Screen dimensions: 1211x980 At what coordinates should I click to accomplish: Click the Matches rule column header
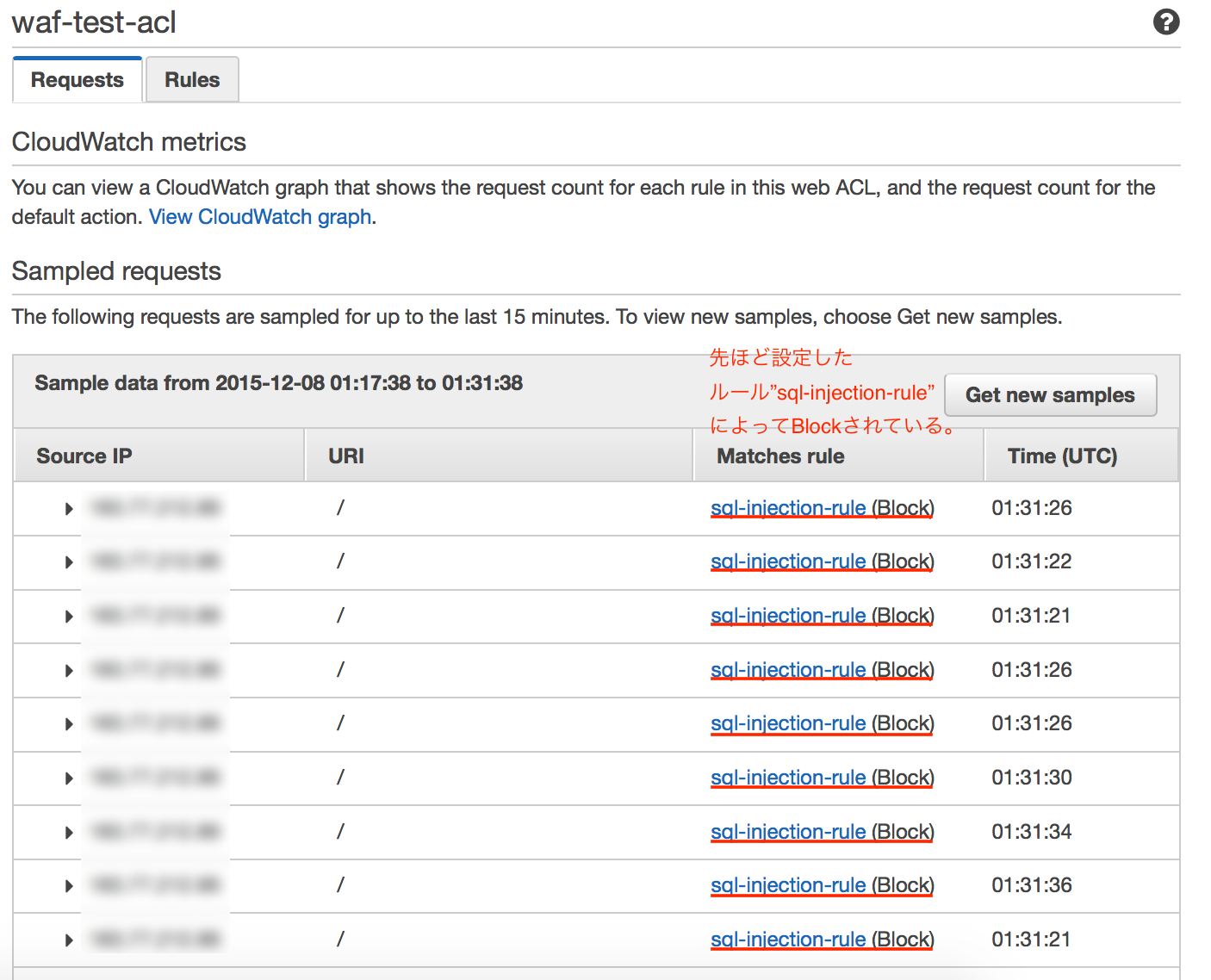[779, 455]
